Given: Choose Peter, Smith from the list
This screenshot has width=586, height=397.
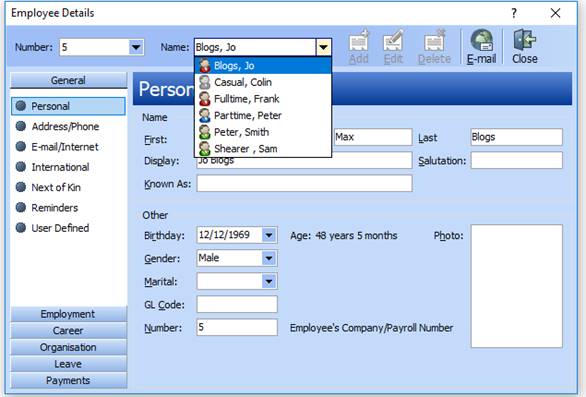Looking at the screenshot, I should (263, 132).
